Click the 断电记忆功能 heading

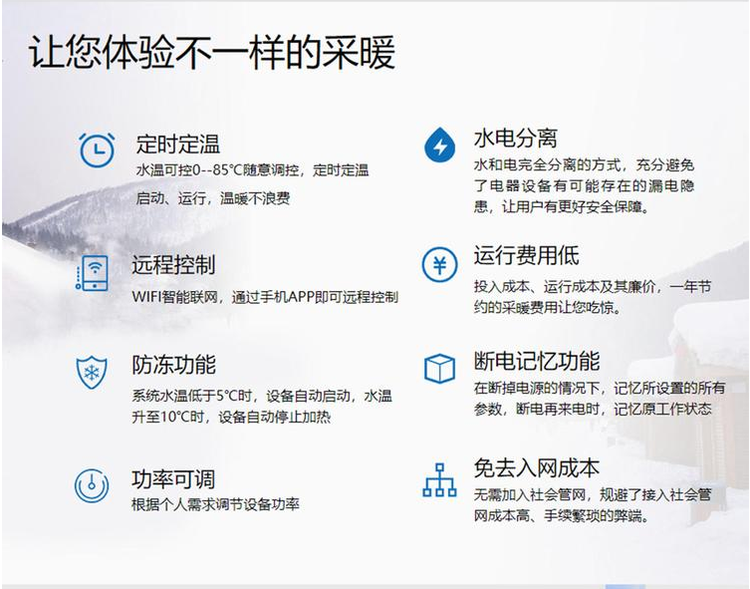[537, 361]
